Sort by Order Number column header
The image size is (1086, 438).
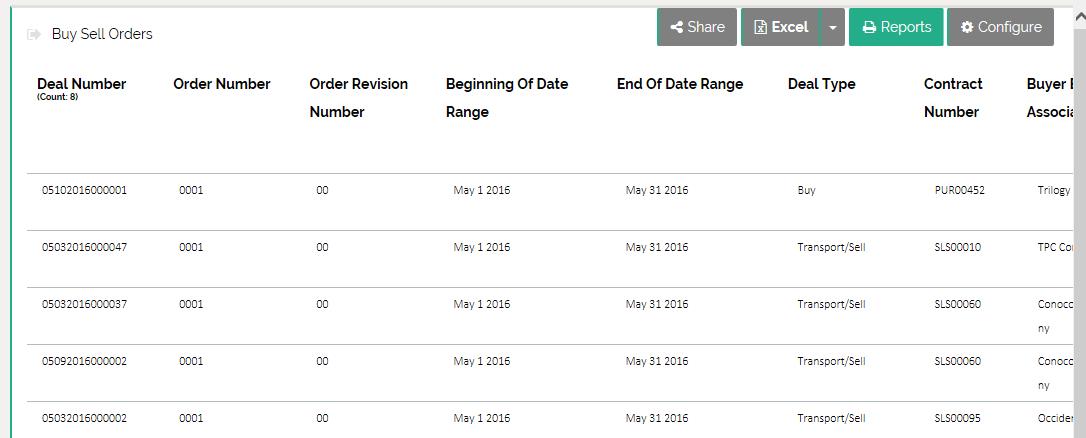pyautogui.click(x=221, y=84)
